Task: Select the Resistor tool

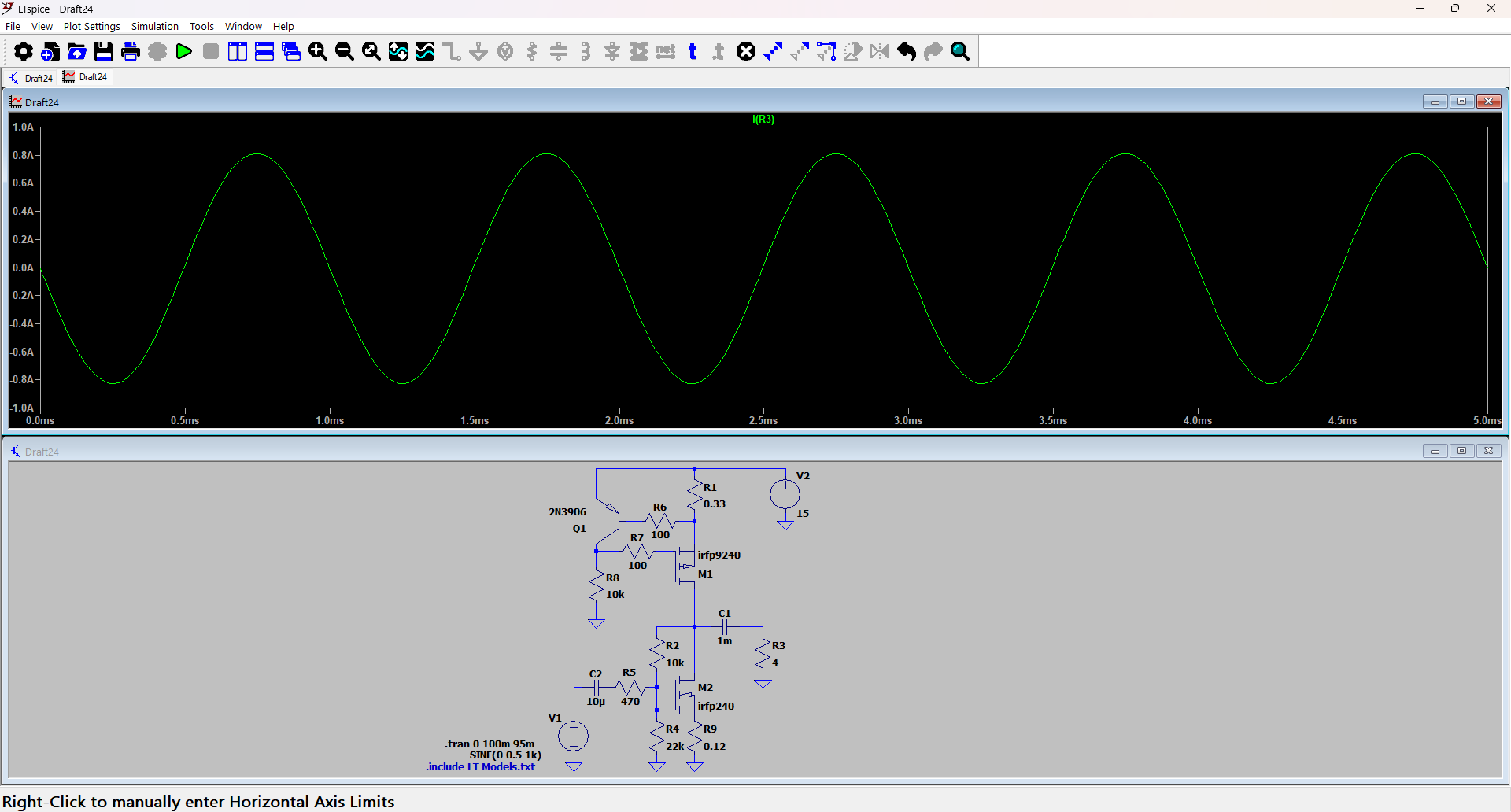Action: (532, 51)
